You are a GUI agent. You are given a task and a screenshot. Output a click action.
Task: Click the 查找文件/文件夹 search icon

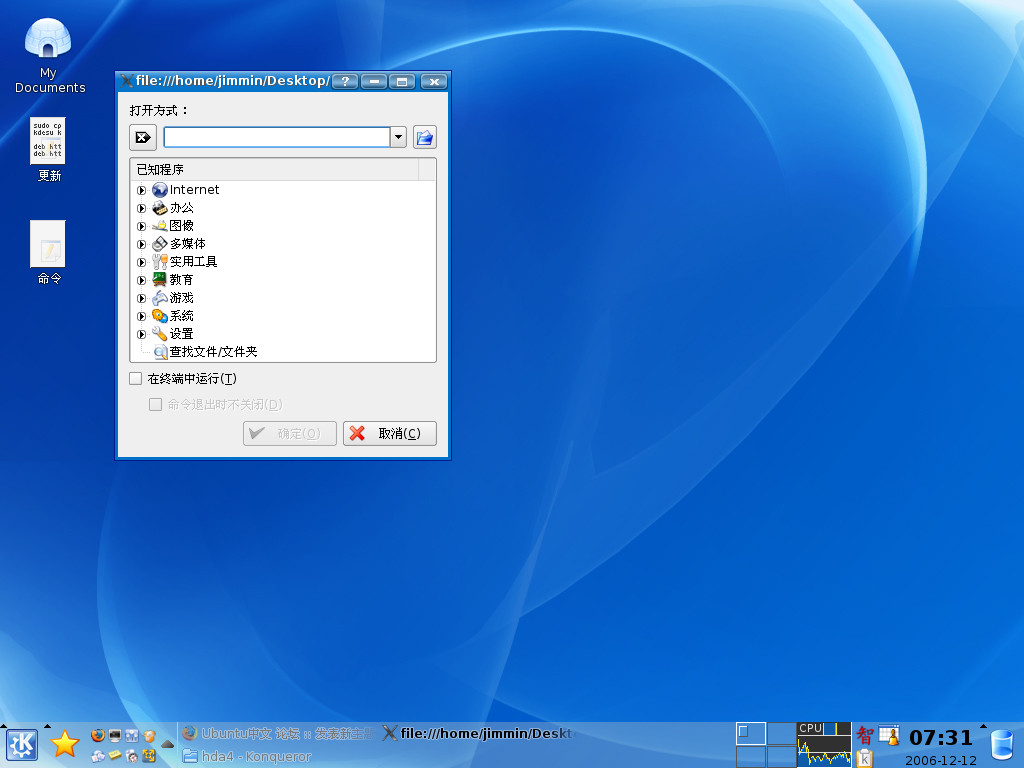[x=161, y=352]
